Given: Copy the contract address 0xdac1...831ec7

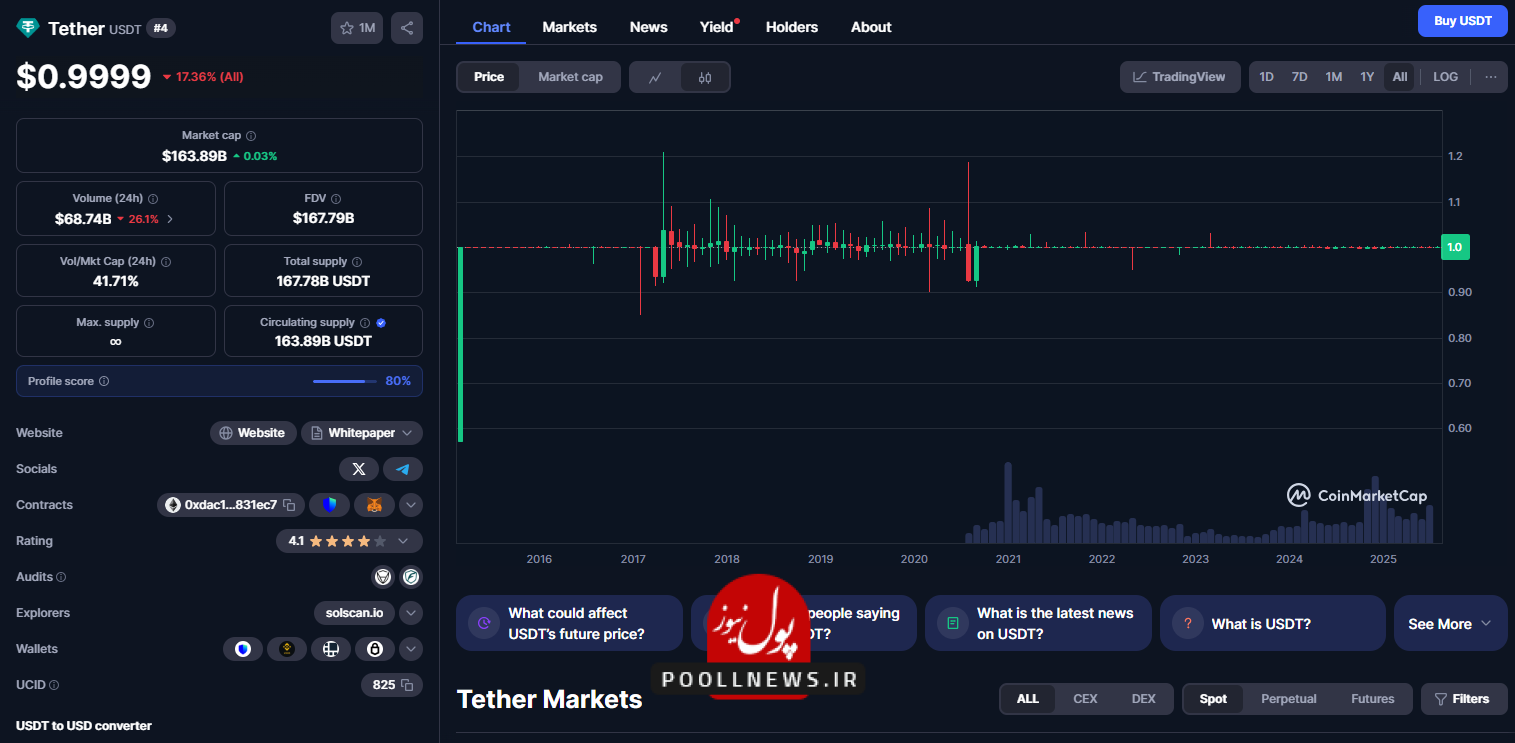Looking at the screenshot, I should (289, 505).
